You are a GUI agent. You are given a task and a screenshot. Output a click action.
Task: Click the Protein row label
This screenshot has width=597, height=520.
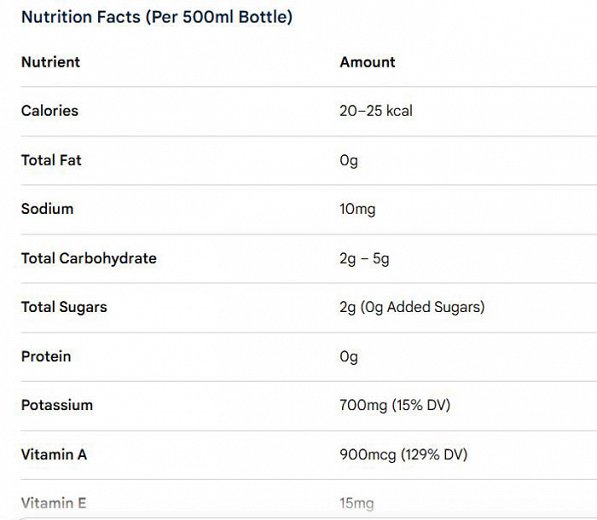tap(46, 357)
